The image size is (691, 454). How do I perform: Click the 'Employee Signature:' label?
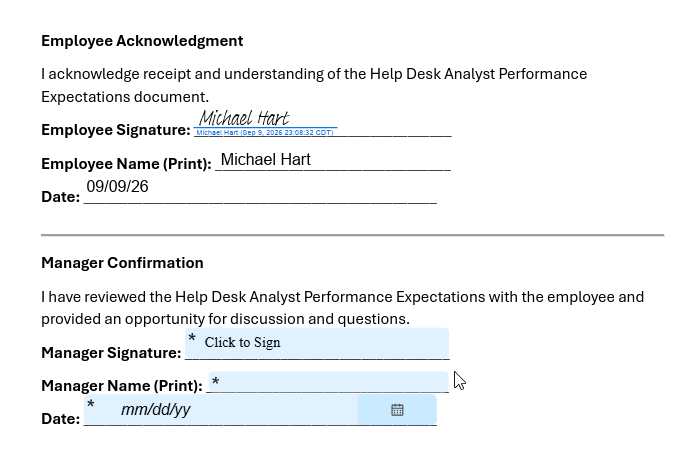(115, 130)
